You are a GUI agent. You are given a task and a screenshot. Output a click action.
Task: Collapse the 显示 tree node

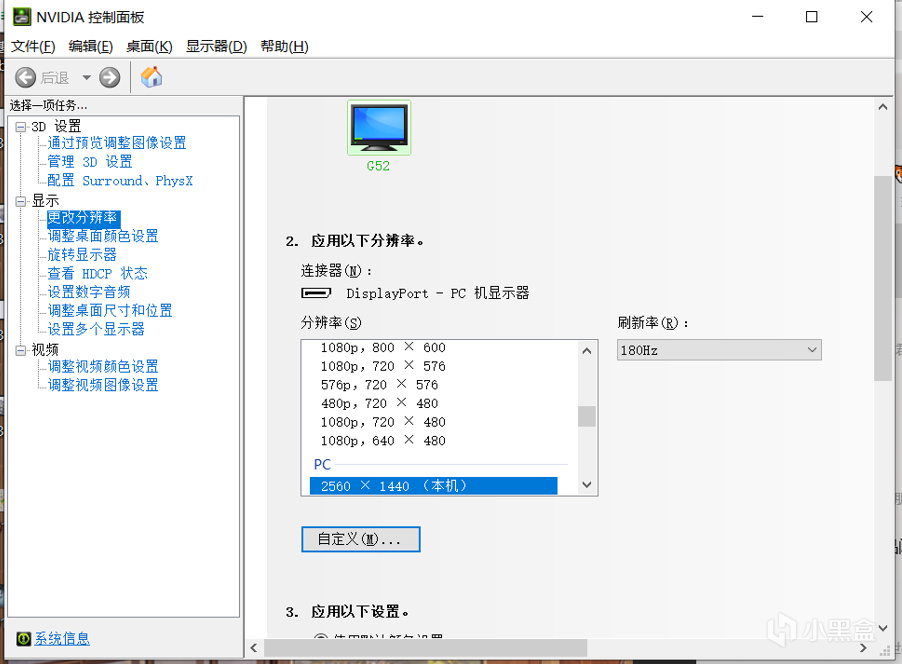[x=21, y=201]
